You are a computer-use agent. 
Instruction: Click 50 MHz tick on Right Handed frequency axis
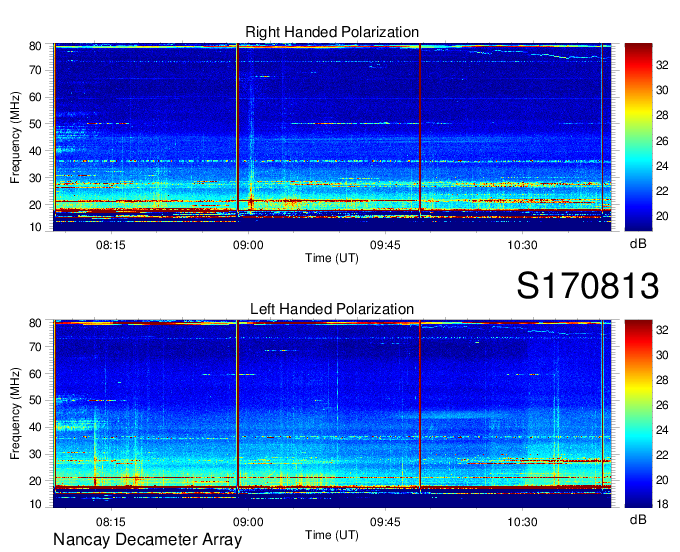coord(35,124)
